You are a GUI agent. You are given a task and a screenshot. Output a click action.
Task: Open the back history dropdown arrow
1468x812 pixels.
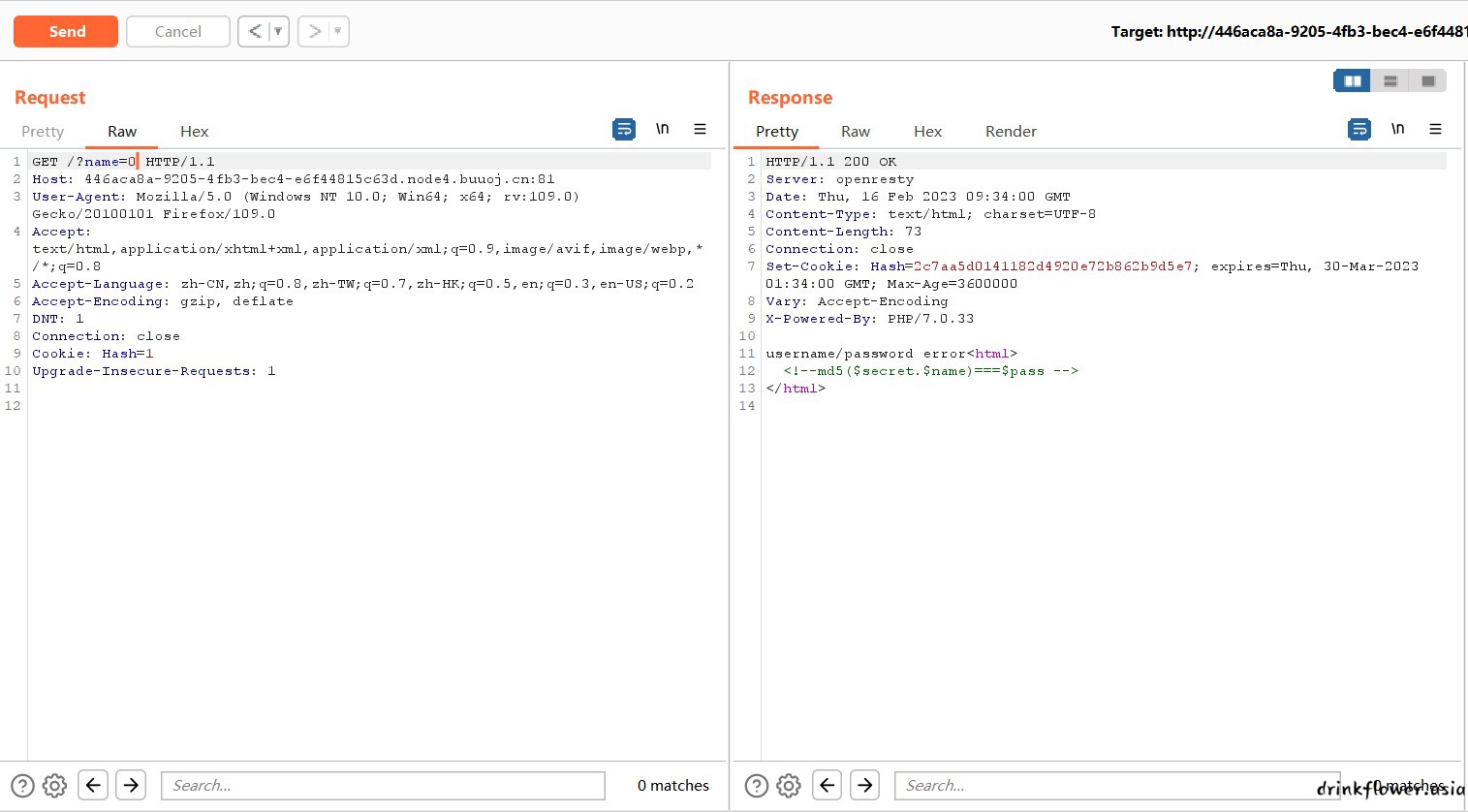pos(278,31)
